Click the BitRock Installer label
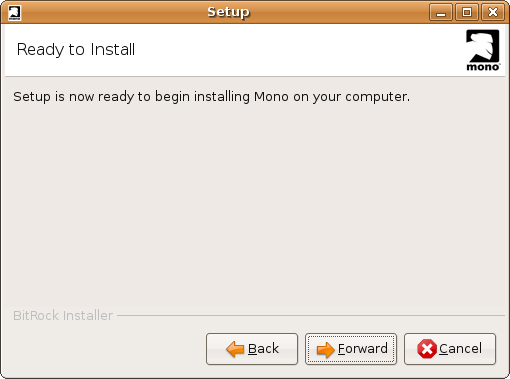The height and width of the screenshot is (379, 510). click(x=63, y=315)
